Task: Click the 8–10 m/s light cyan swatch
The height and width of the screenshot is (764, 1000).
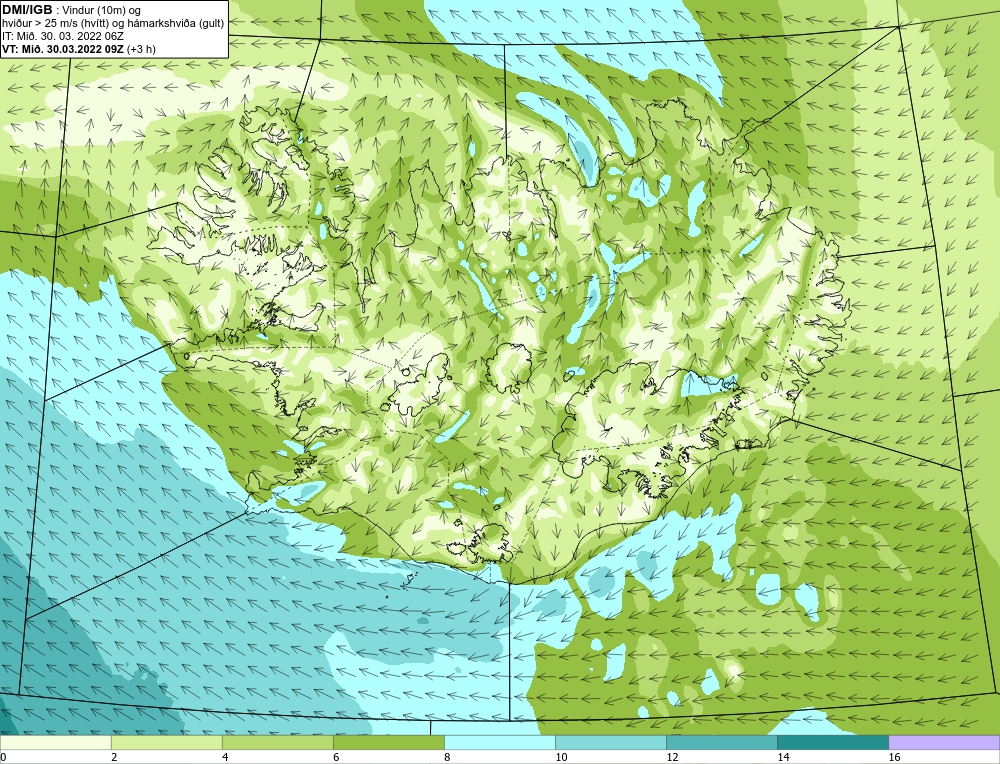Action: (x=499, y=743)
